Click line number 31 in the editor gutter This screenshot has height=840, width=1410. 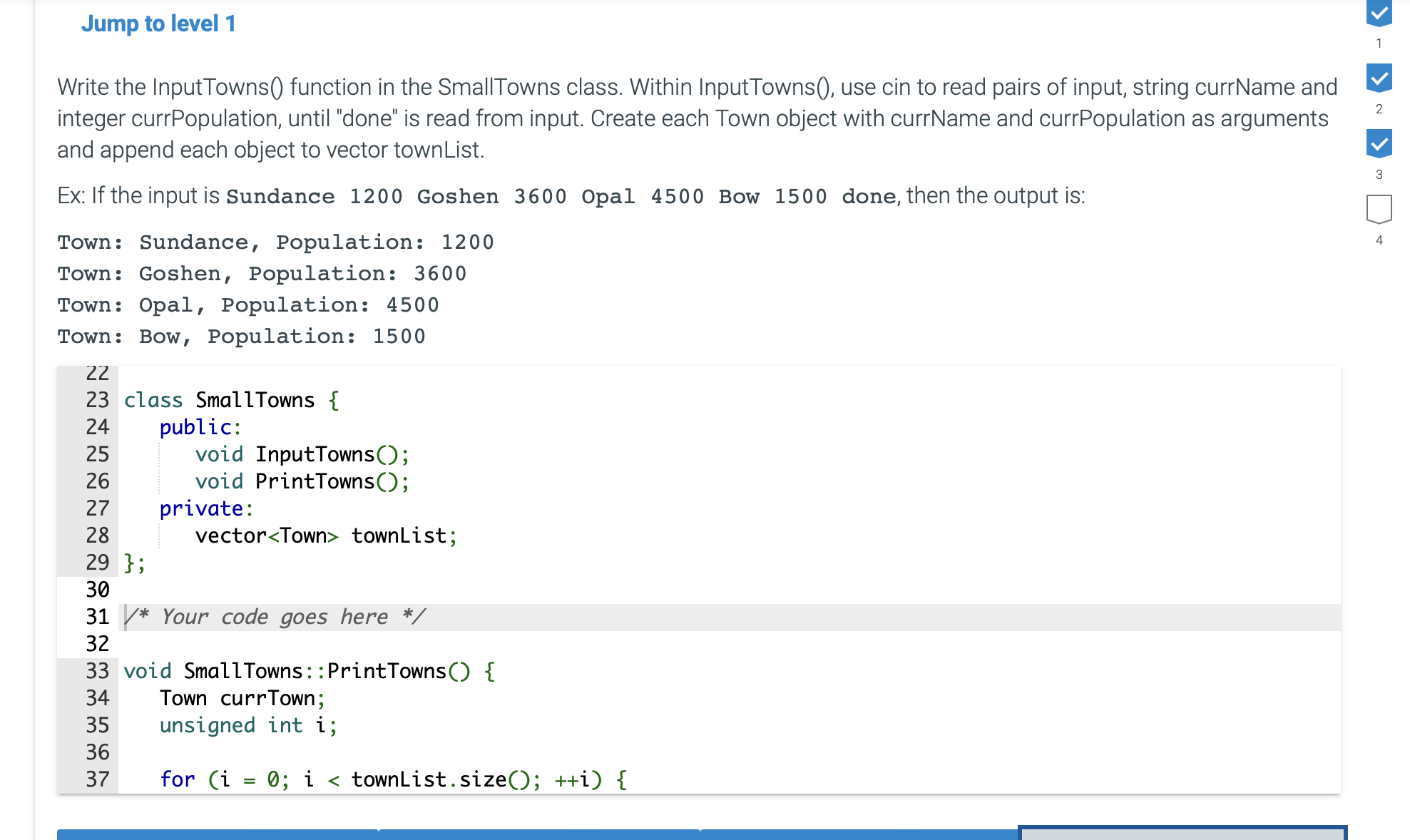[x=96, y=616]
